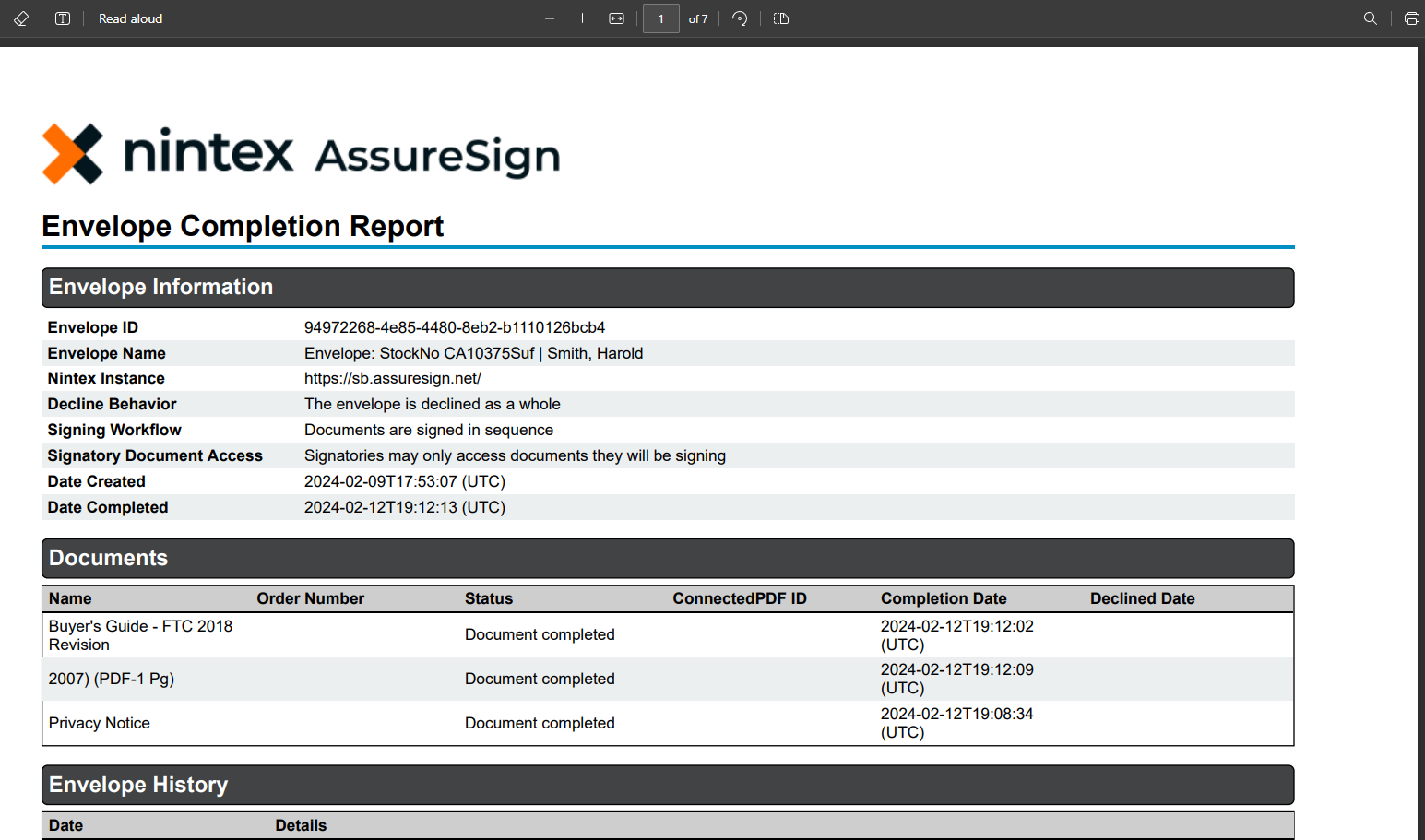Click the 'Documents' section header
This screenshot has width=1425, height=840.
[x=668, y=559]
